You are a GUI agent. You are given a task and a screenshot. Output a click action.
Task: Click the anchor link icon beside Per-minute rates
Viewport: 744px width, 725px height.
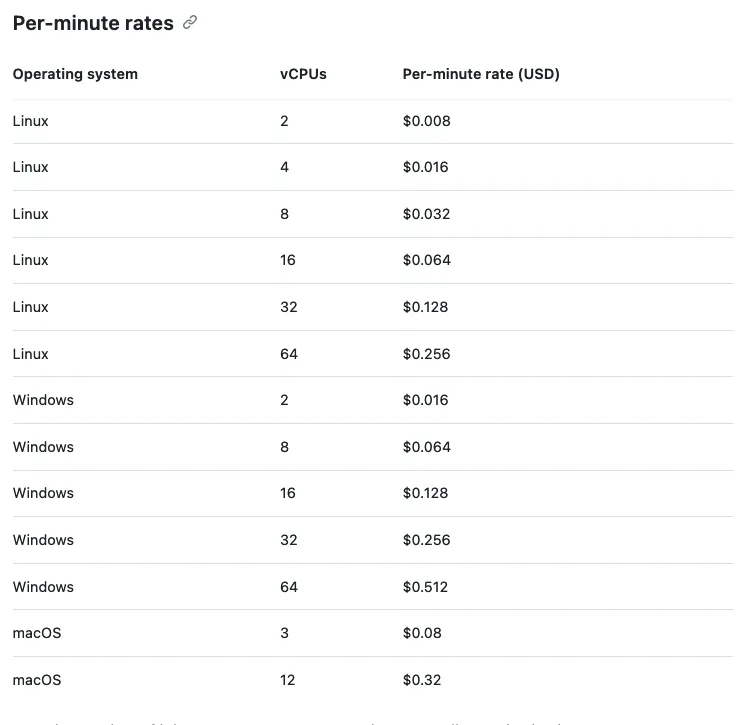coord(190,23)
